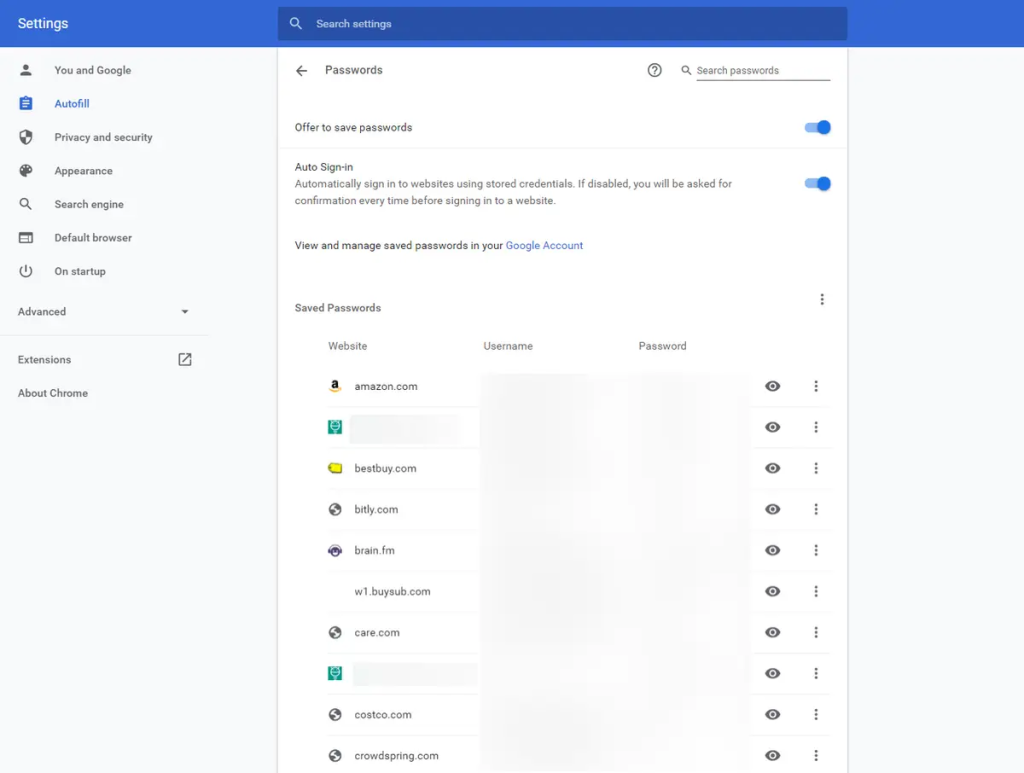Image resolution: width=1024 pixels, height=773 pixels.
Task: Show password for w1.buysub.com
Action: point(773,591)
